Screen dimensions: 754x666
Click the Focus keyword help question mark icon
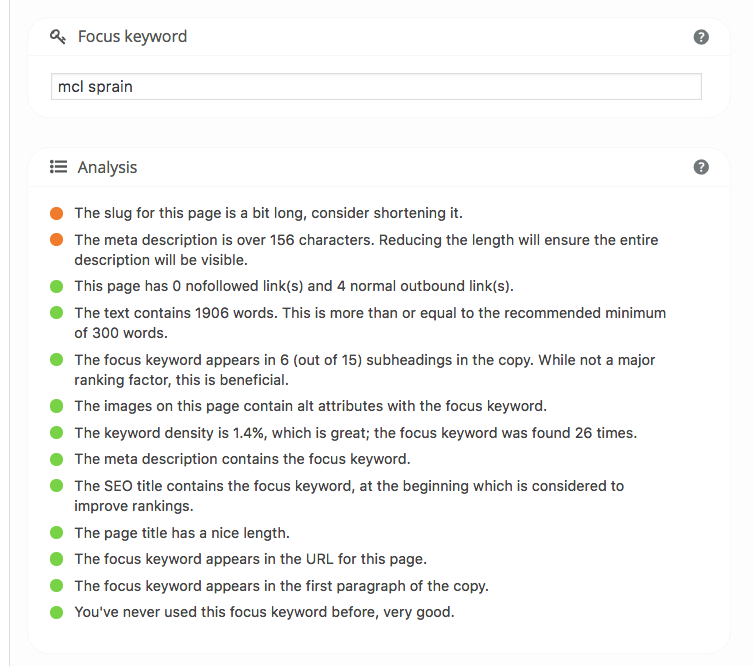[701, 37]
